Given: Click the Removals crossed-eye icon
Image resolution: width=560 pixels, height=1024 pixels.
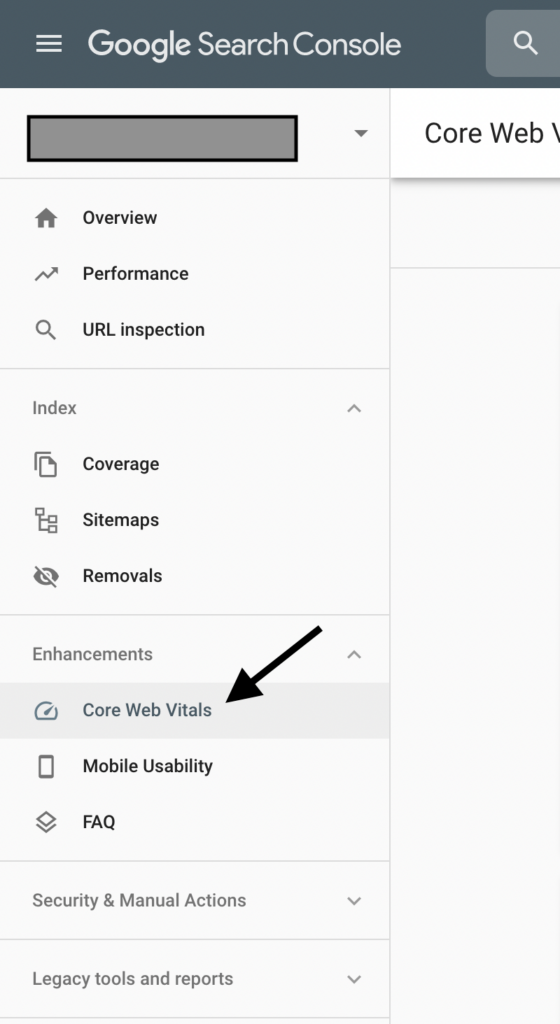Looking at the screenshot, I should click(x=46, y=576).
